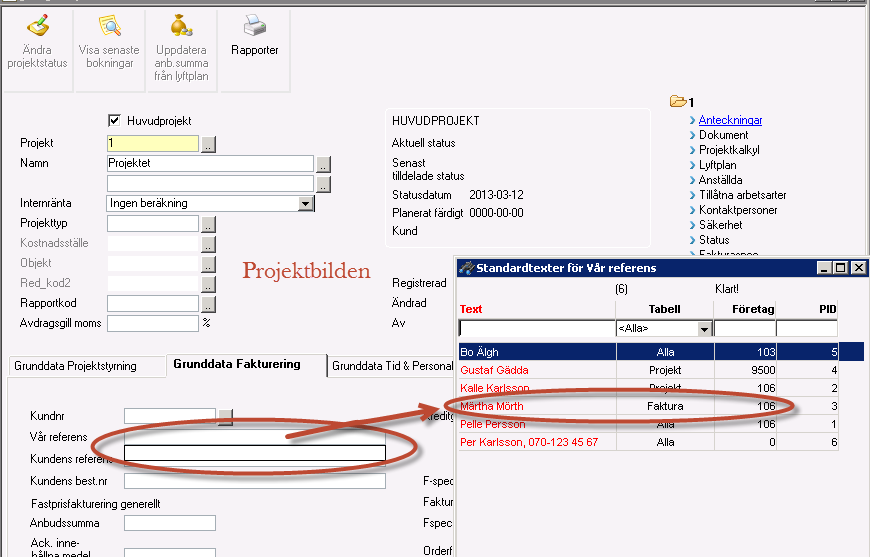Open the Red_kod2 lookup button

point(208,284)
